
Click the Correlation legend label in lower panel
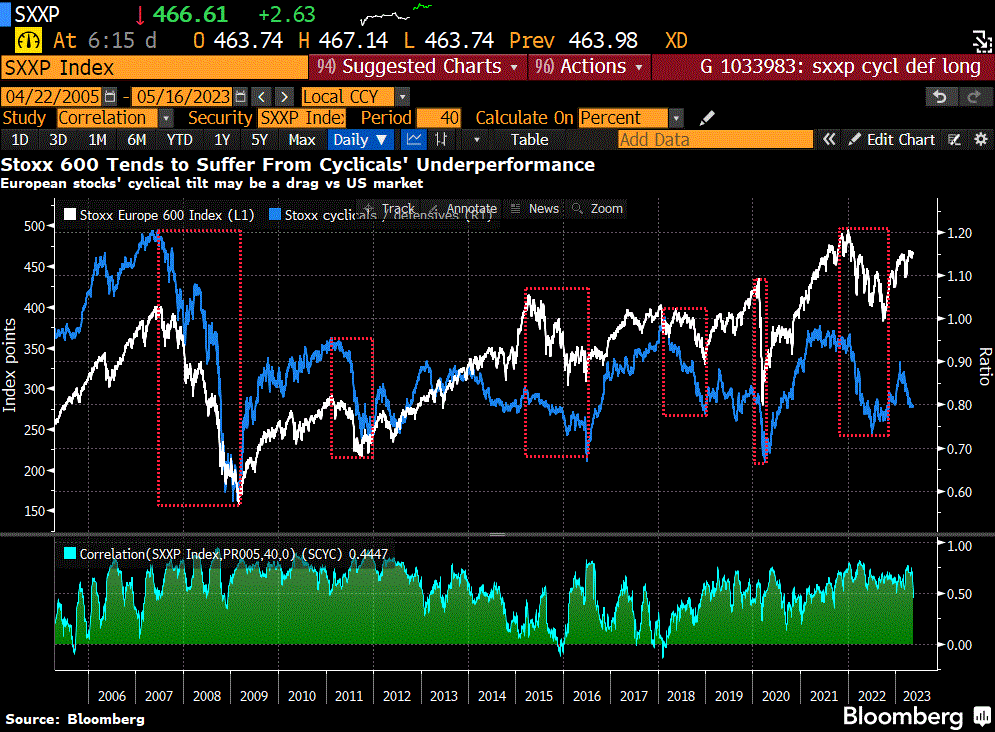pos(234,554)
